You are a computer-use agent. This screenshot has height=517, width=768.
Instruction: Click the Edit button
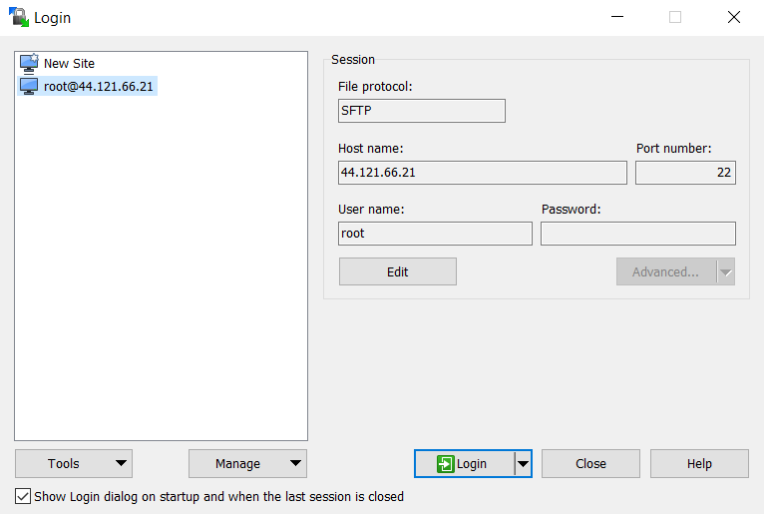click(398, 272)
